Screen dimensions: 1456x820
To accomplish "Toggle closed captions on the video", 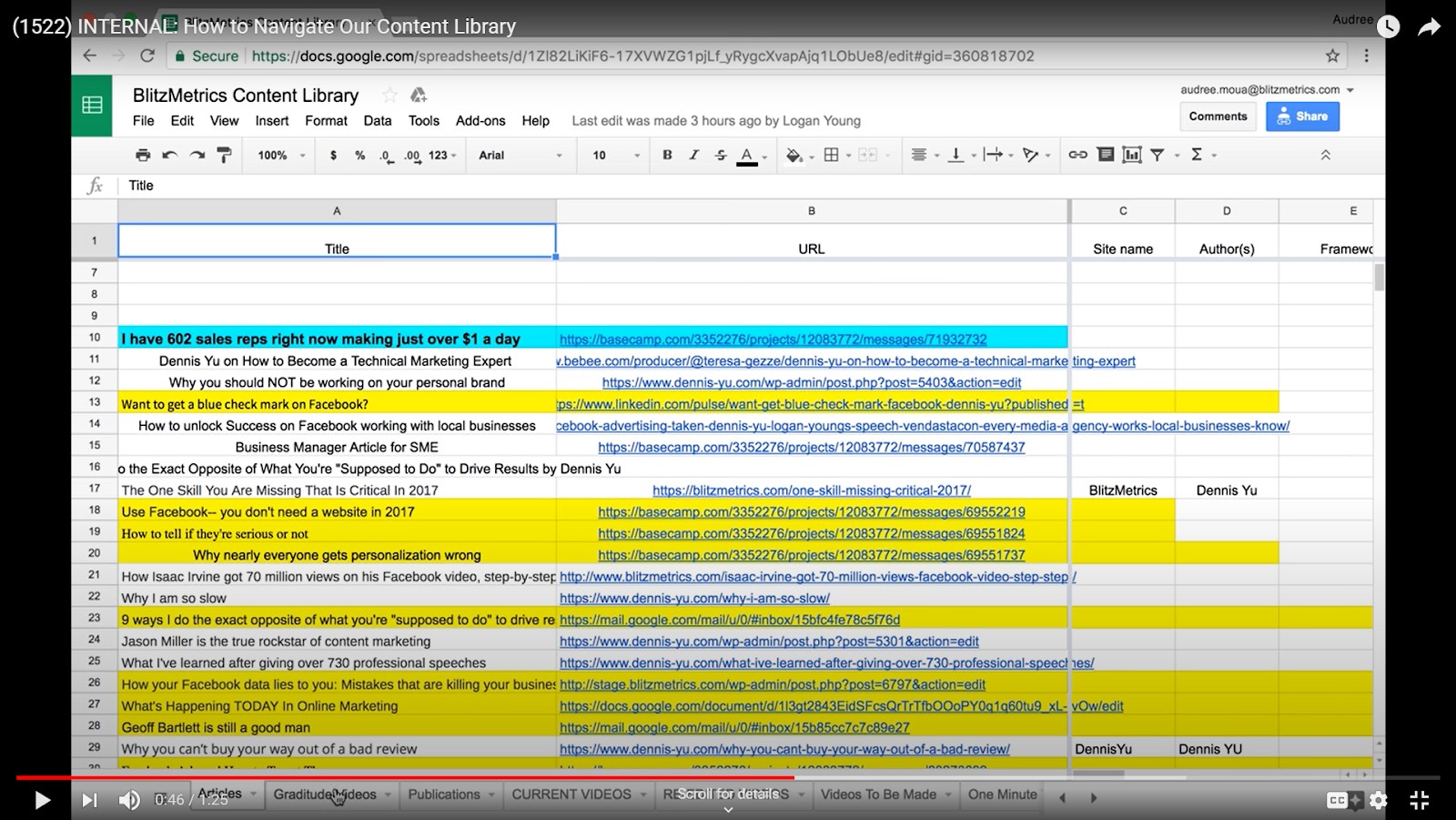I will coord(1337,800).
